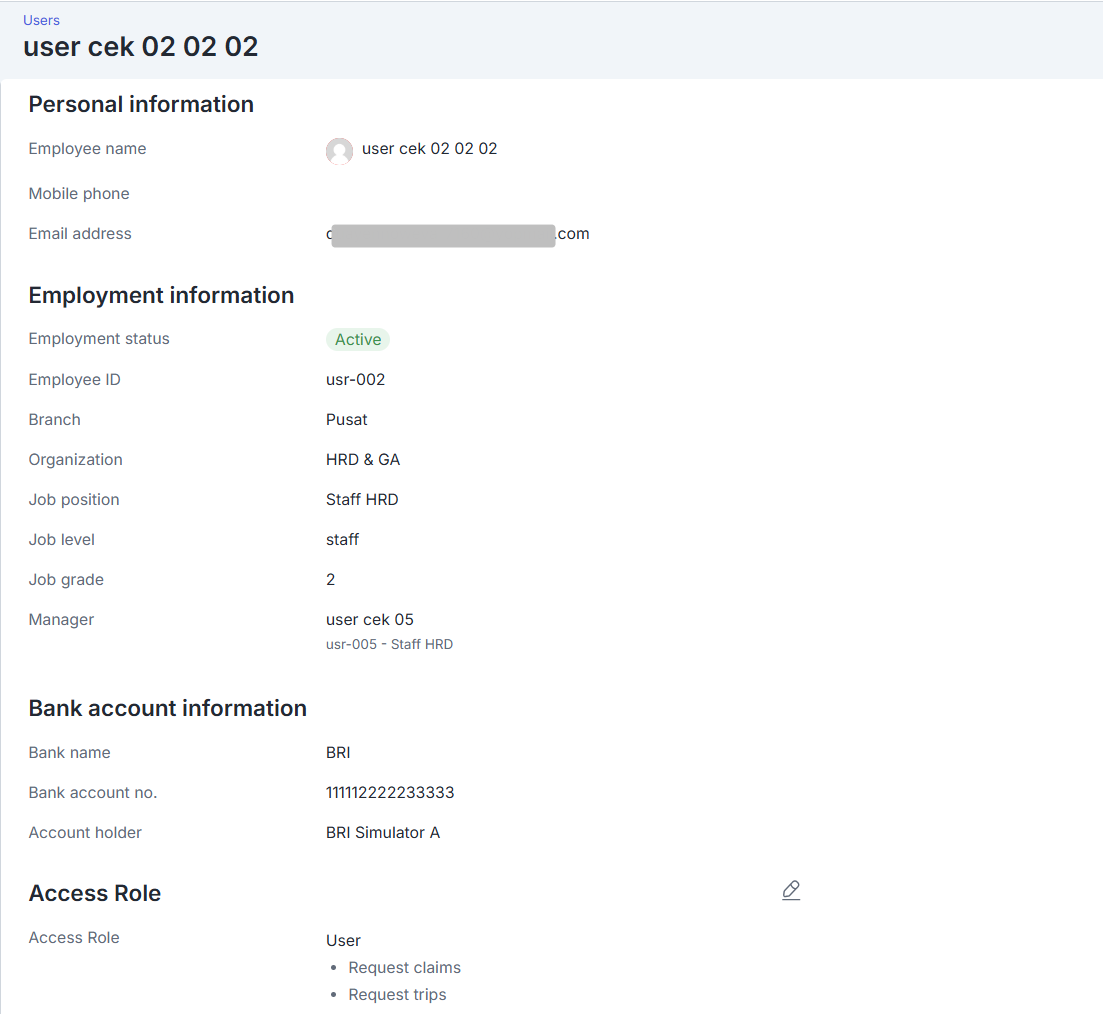Click the account holder BRI Simulator A
Image resolution: width=1103 pixels, height=1017 pixels.
(x=382, y=833)
